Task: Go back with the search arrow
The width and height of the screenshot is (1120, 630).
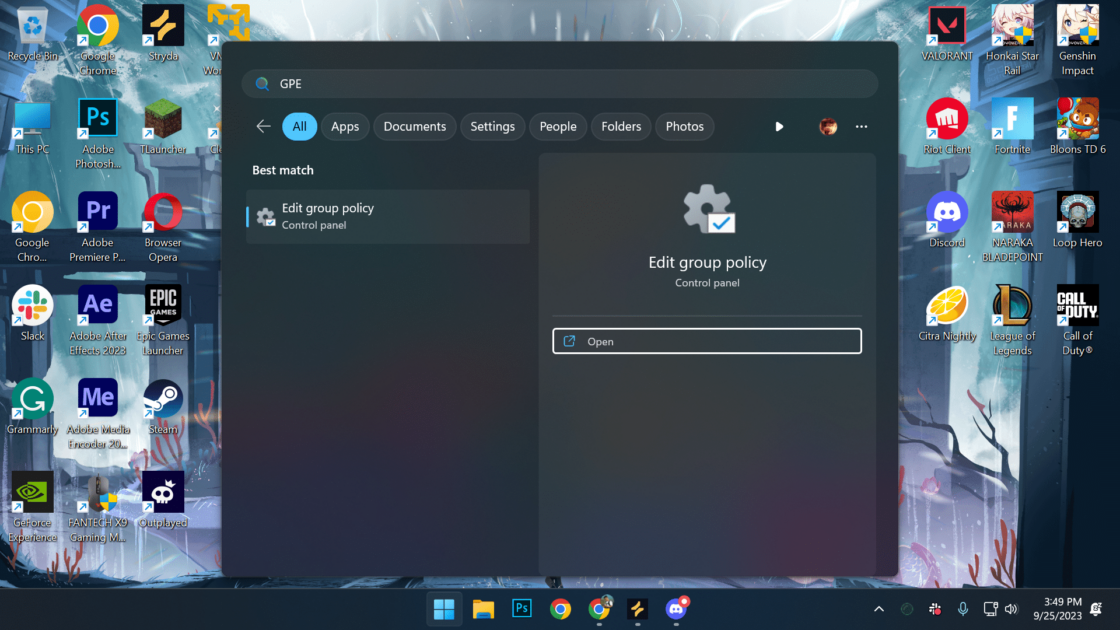Action: pos(263,126)
